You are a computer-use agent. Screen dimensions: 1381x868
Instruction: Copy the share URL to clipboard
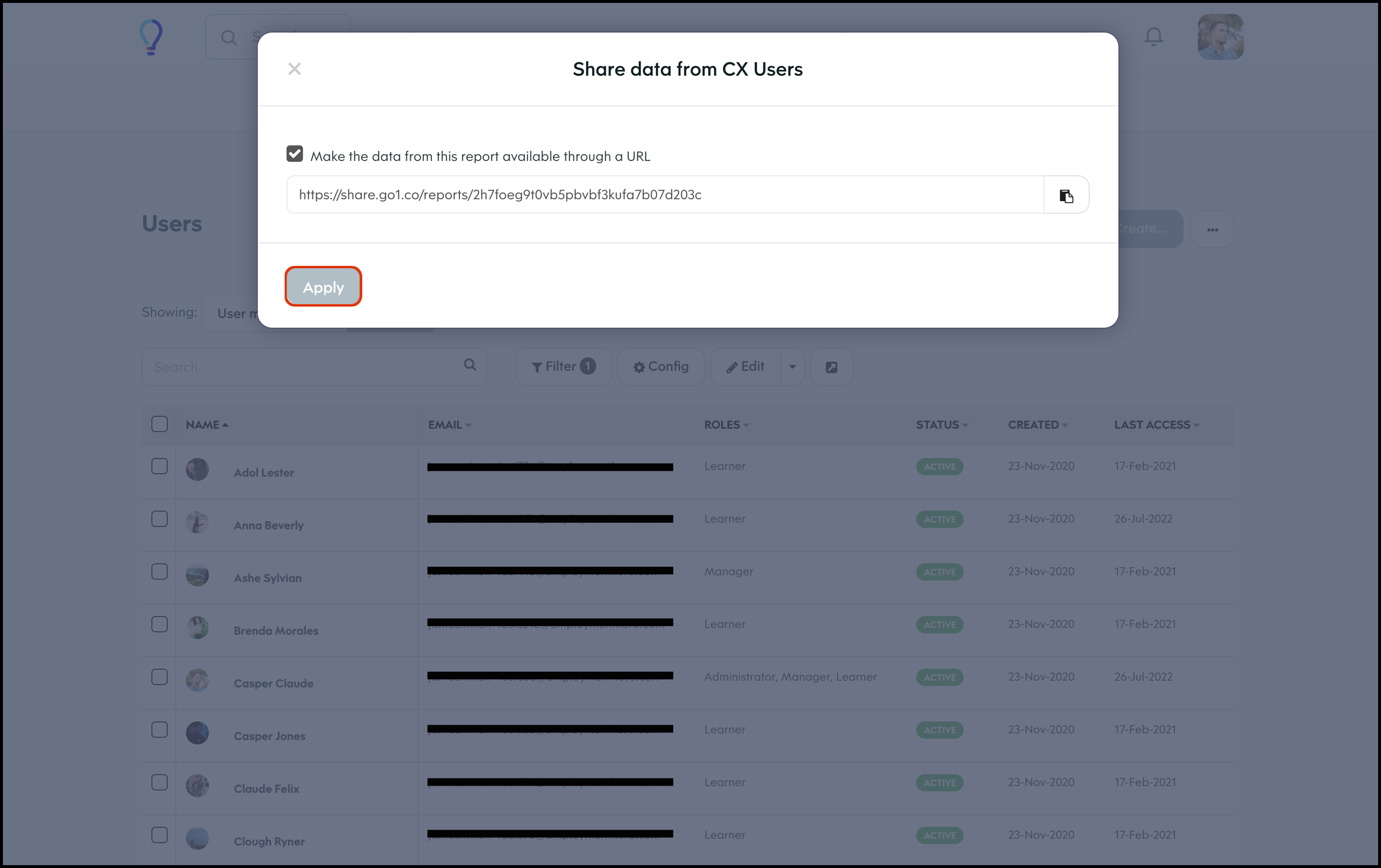coord(1066,195)
